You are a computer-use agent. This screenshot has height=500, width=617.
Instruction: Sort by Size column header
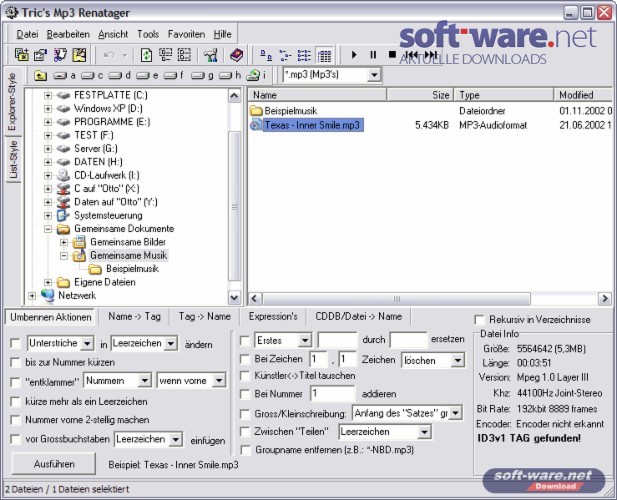[420, 95]
